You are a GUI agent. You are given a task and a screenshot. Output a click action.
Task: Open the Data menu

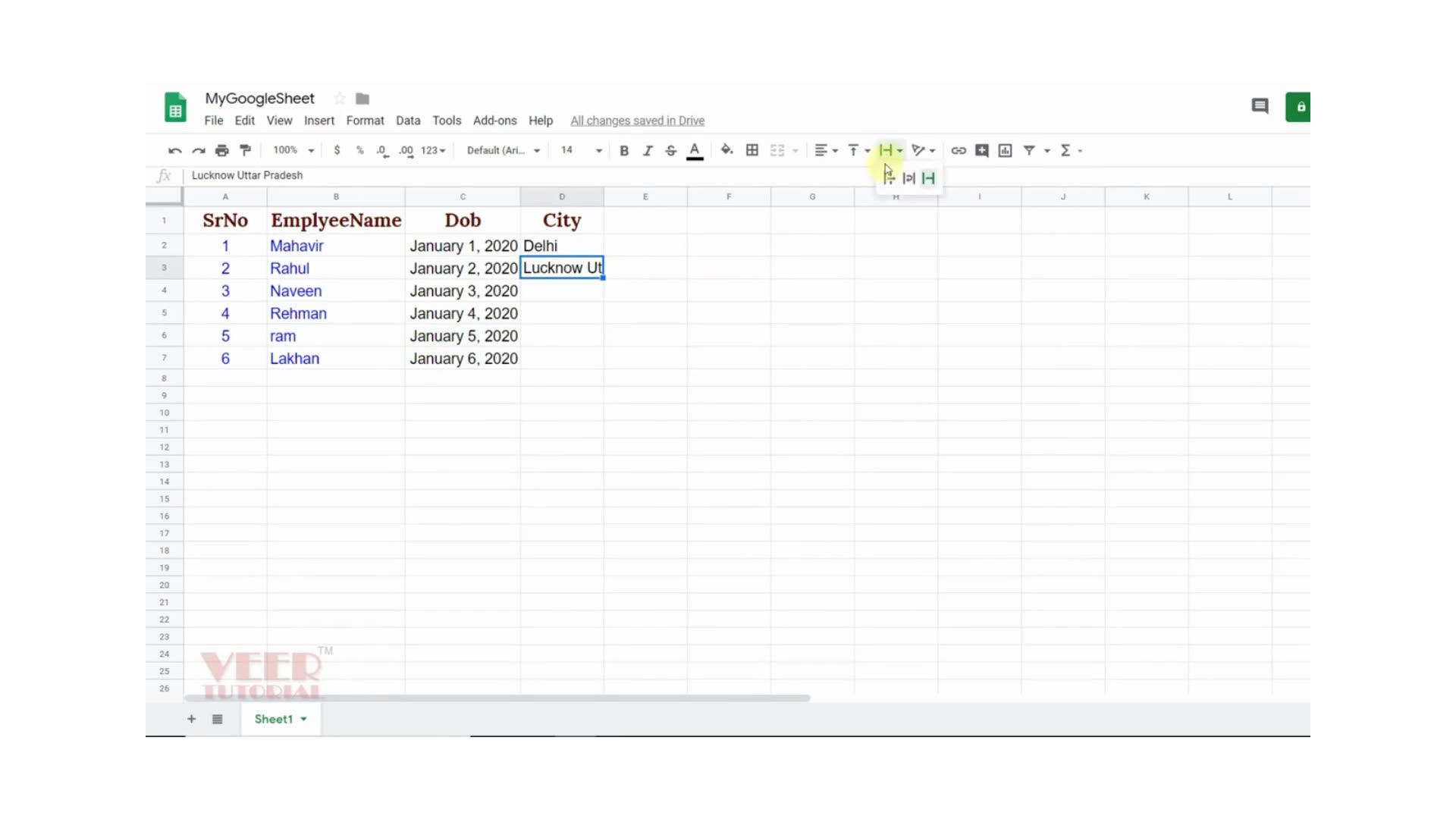408,120
